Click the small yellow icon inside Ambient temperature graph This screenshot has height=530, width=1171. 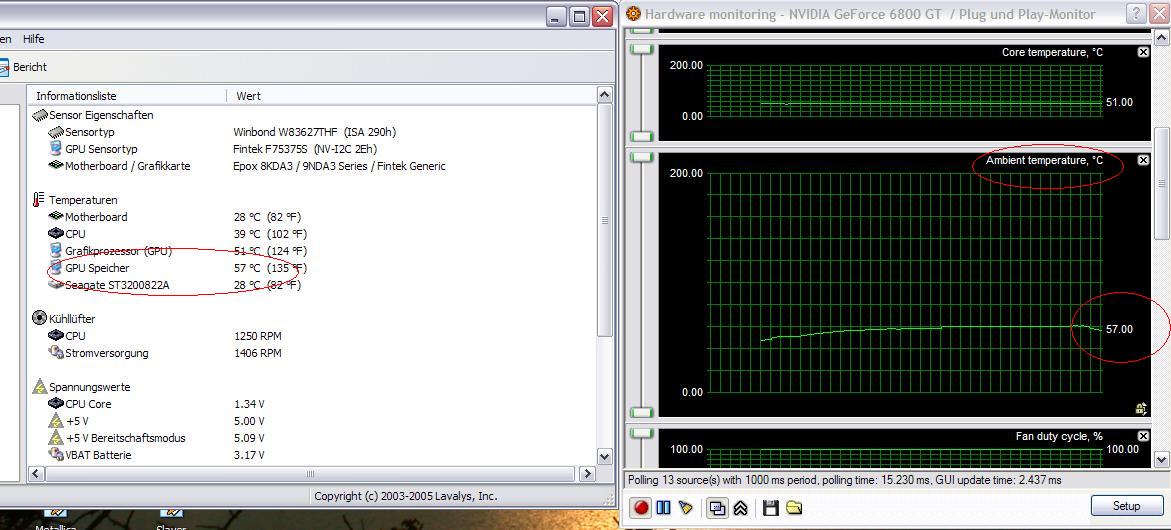coord(1141,408)
